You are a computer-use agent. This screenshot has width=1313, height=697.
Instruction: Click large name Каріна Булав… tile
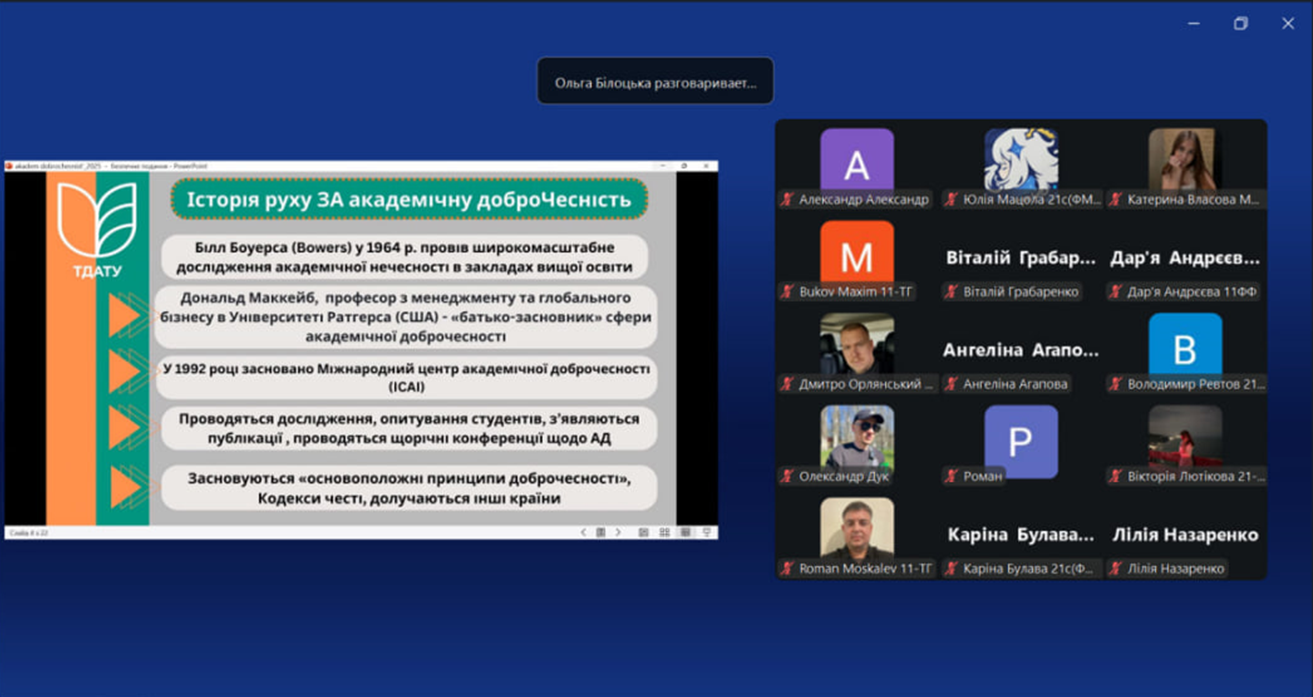pyautogui.click(x=1021, y=534)
